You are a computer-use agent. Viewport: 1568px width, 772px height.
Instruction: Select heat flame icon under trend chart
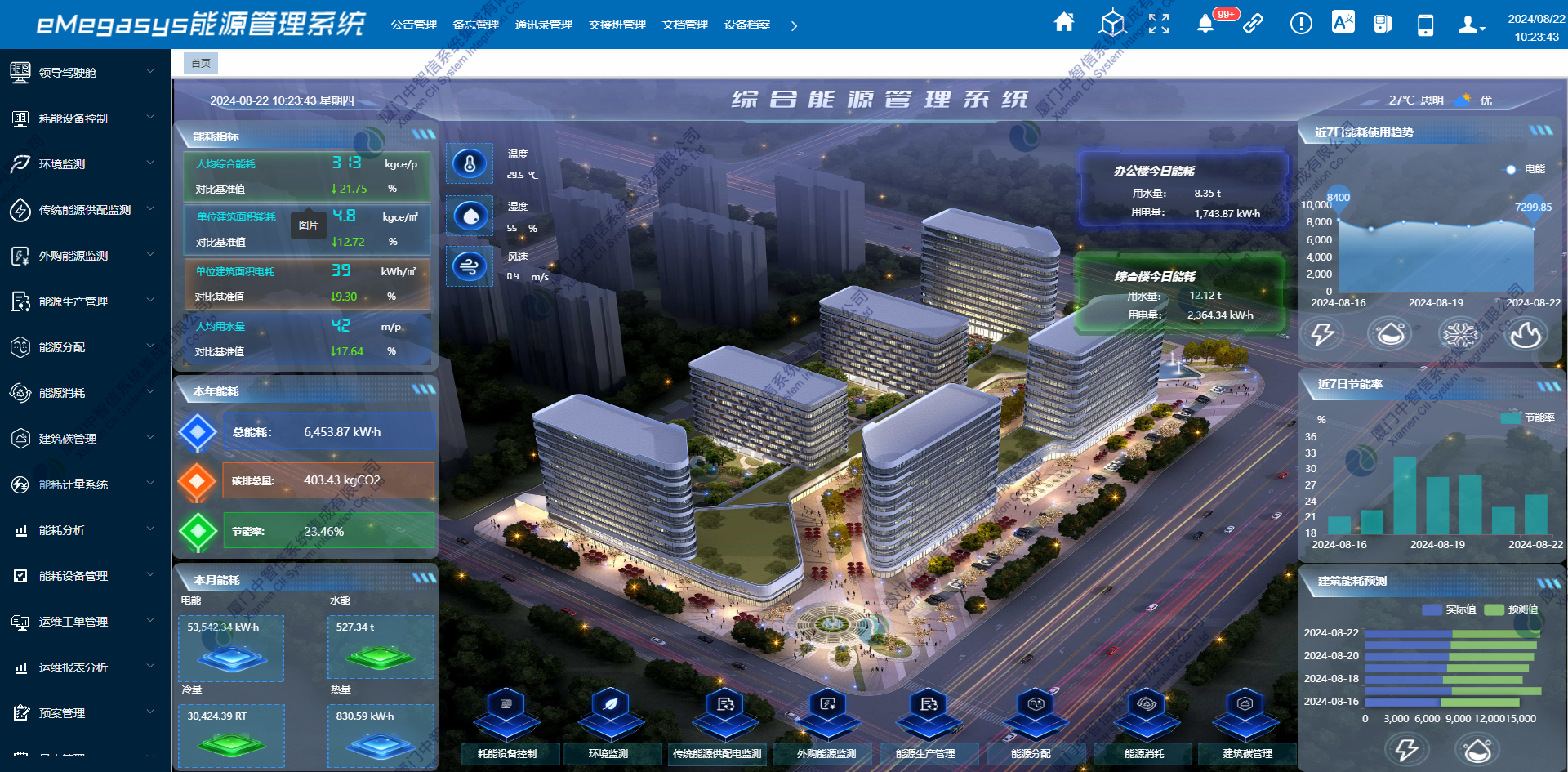[x=1526, y=333]
